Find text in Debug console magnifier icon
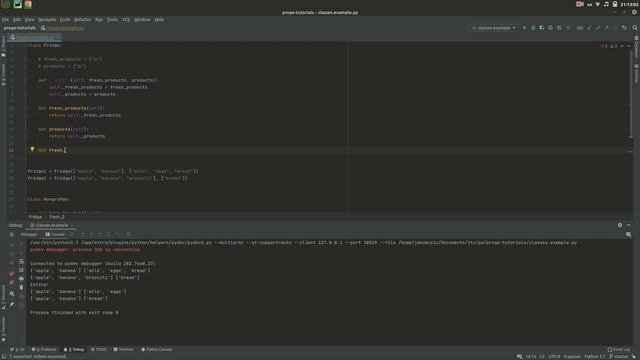The height and width of the screenshot is (360, 640). click(629, 234)
